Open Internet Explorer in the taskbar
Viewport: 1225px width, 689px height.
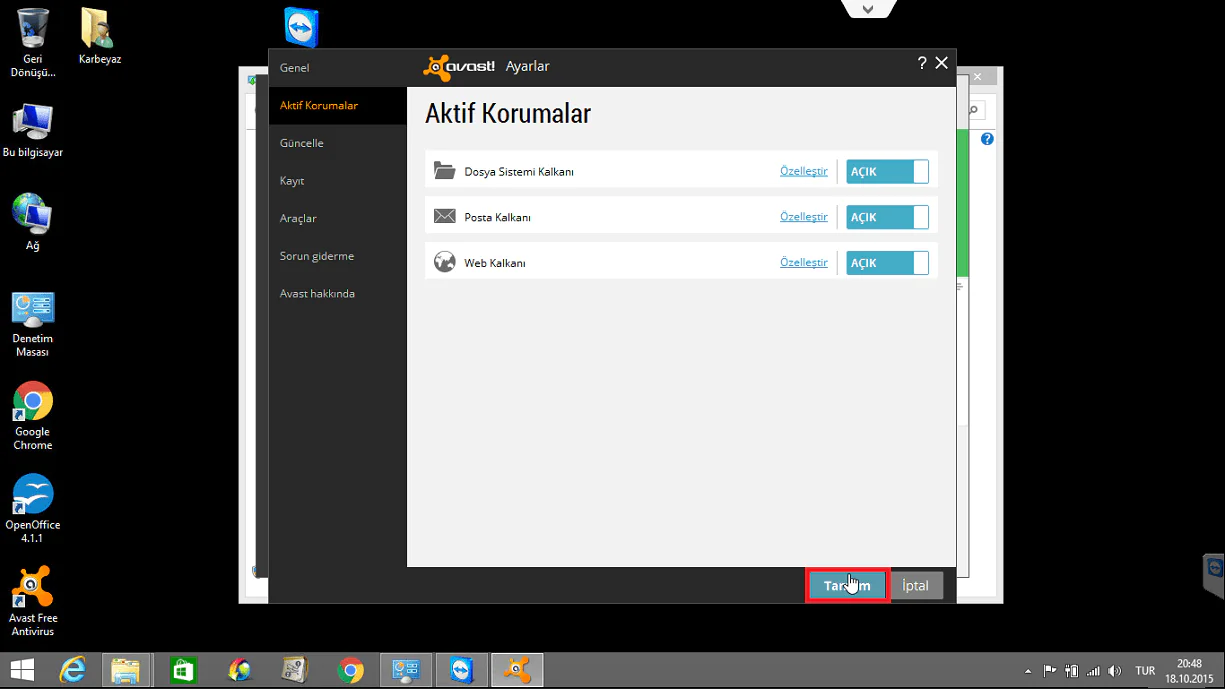[73, 670]
